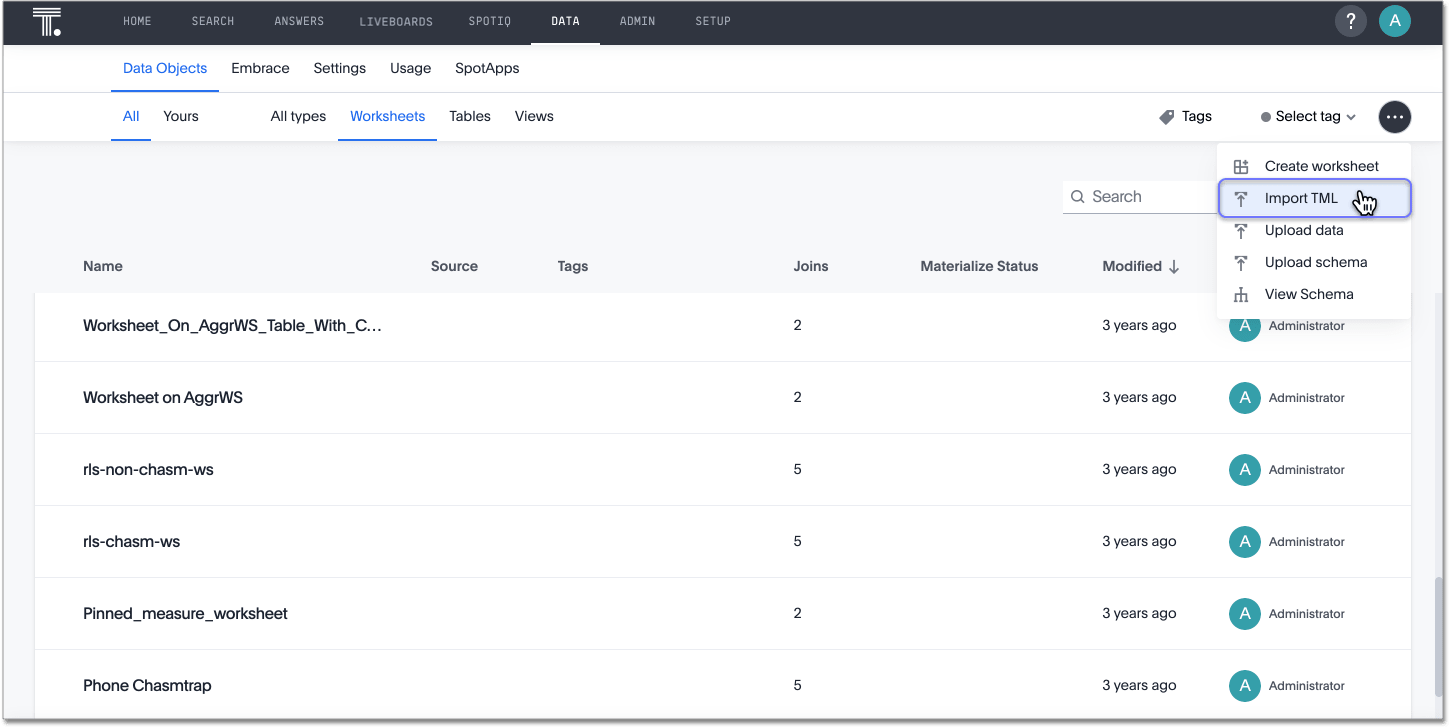Show All owners filter

tap(131, 117)
